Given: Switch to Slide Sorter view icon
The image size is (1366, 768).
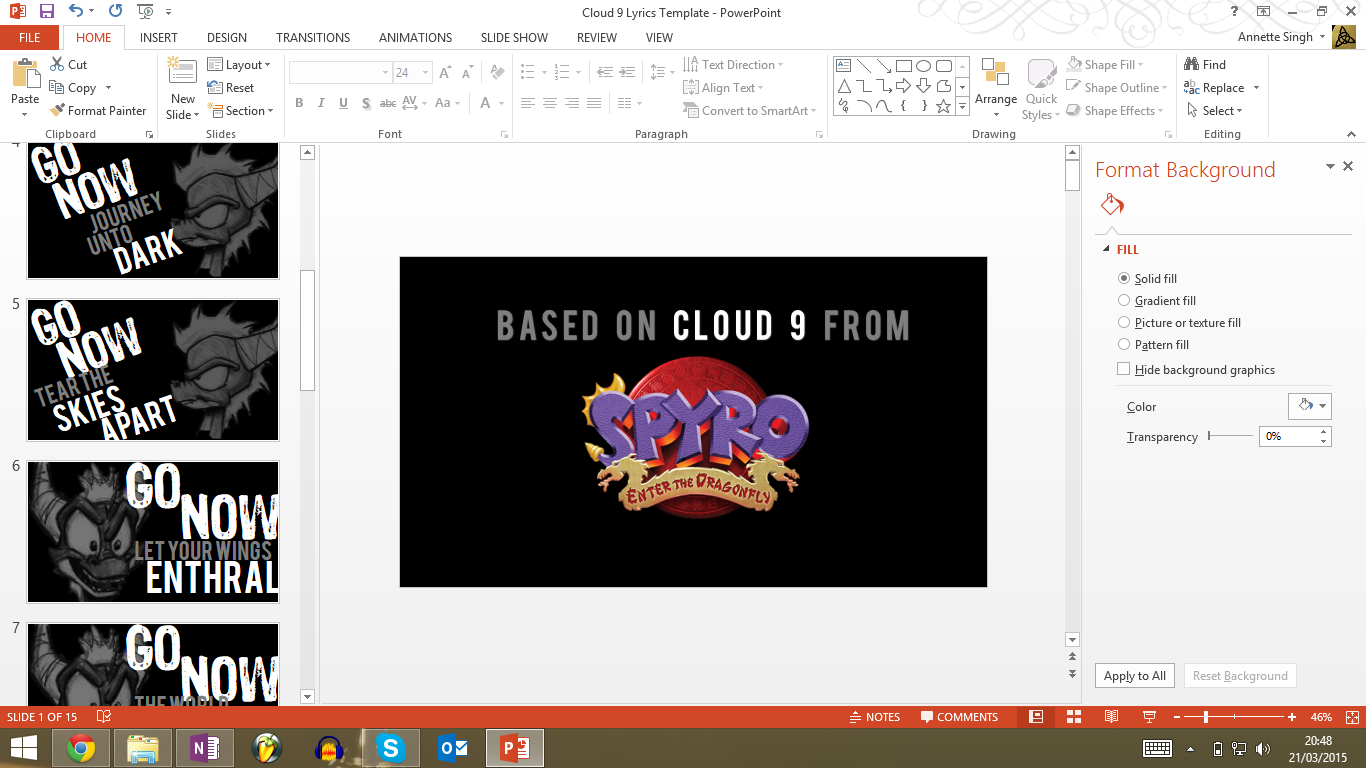Looking at the screenshot, I should coord(1074,717).
